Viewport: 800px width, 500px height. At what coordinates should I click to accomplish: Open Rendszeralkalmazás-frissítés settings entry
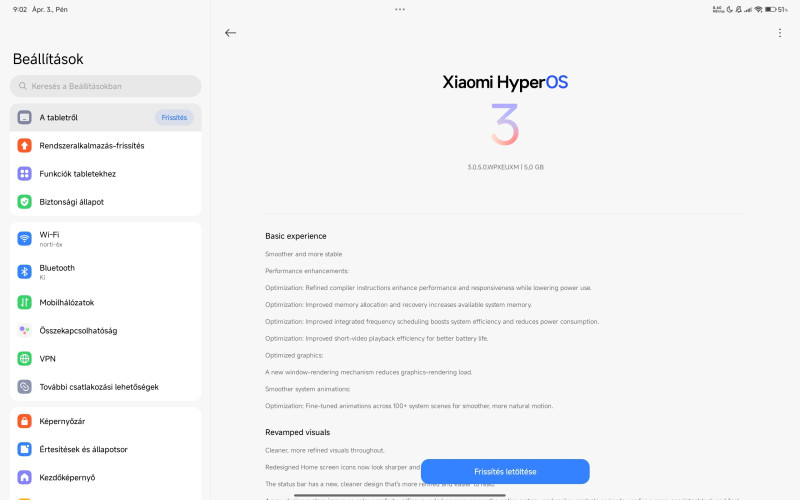[x=106, y=145]
